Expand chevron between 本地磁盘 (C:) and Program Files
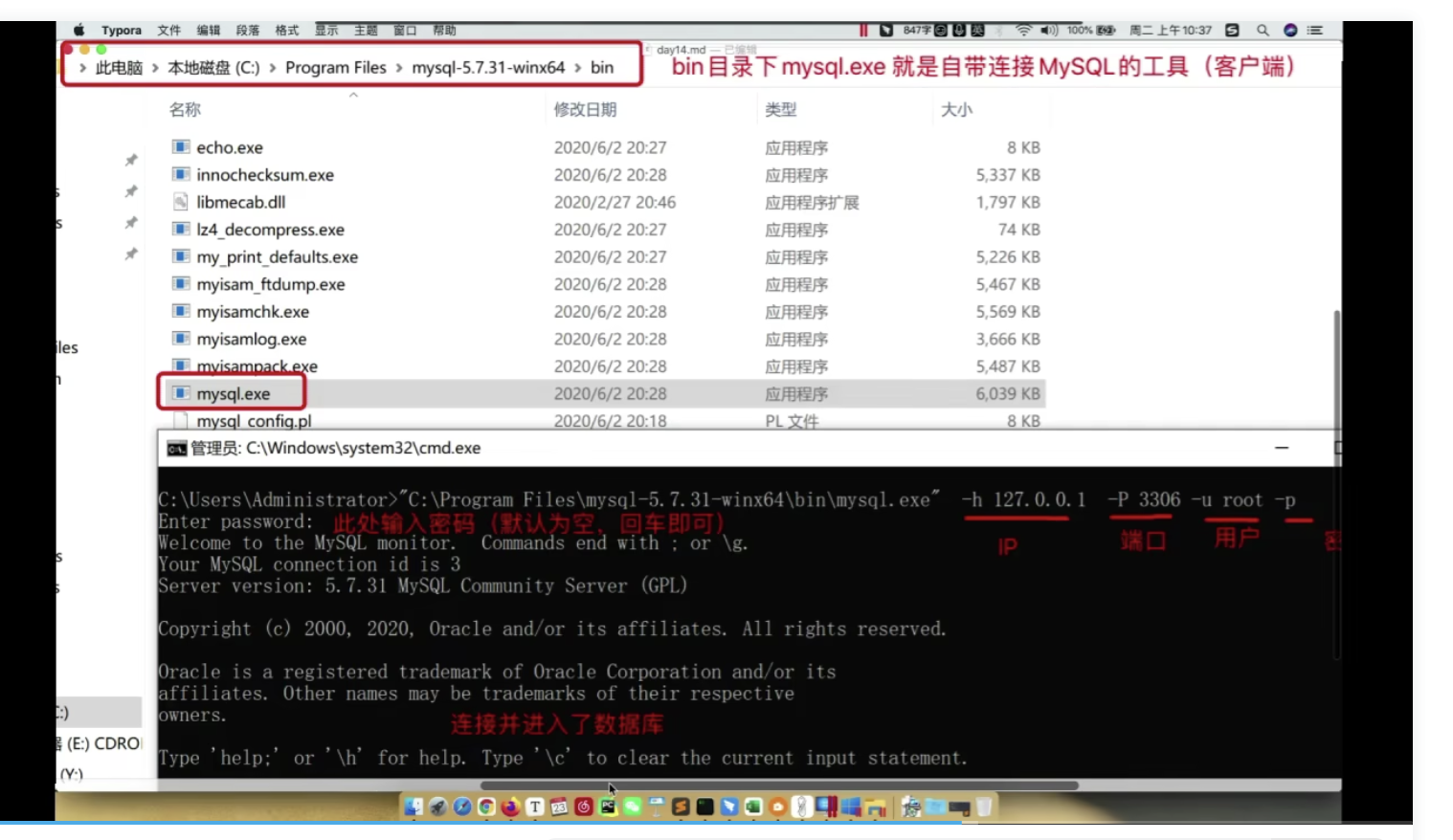Screen dimensions: 1453x840 pos(273,68)
